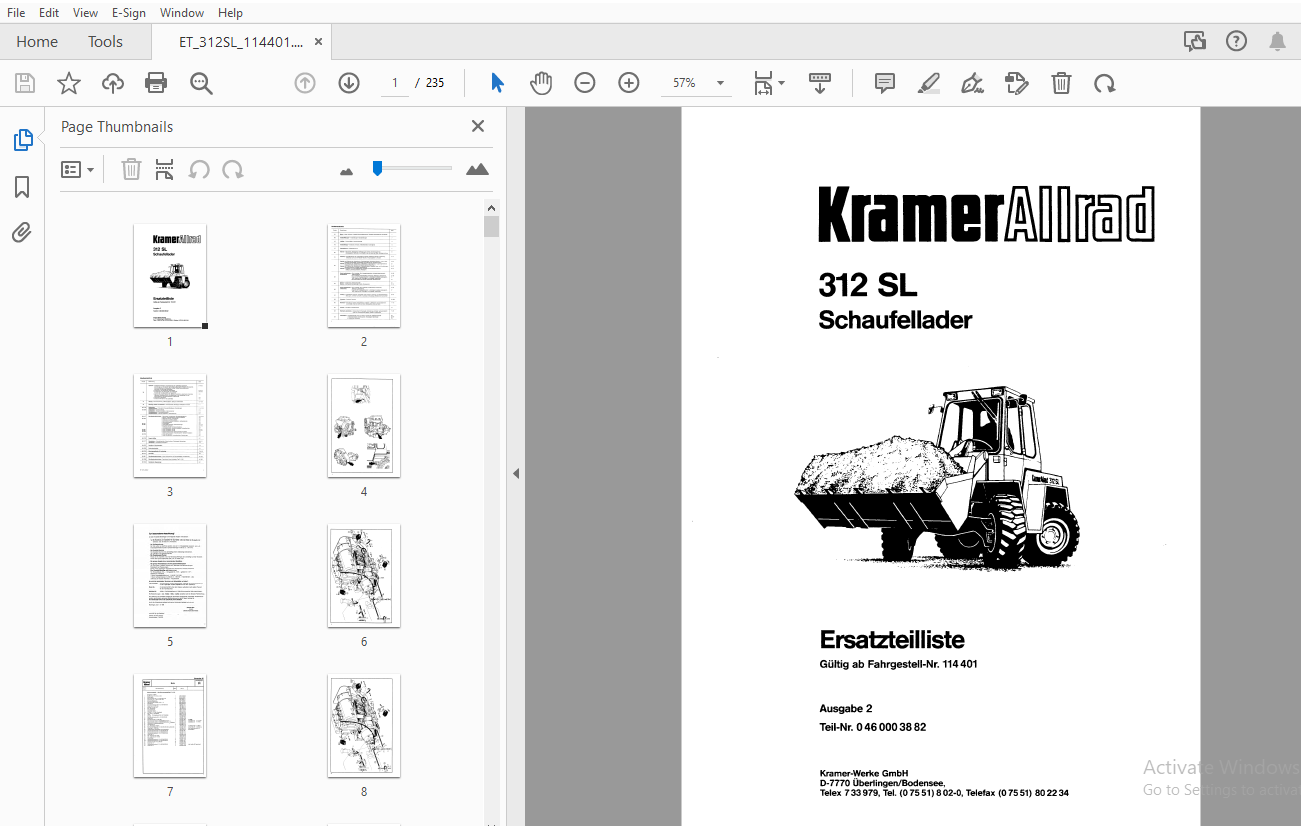Open the Bookmarks sidebar panel

click(22, 187)
